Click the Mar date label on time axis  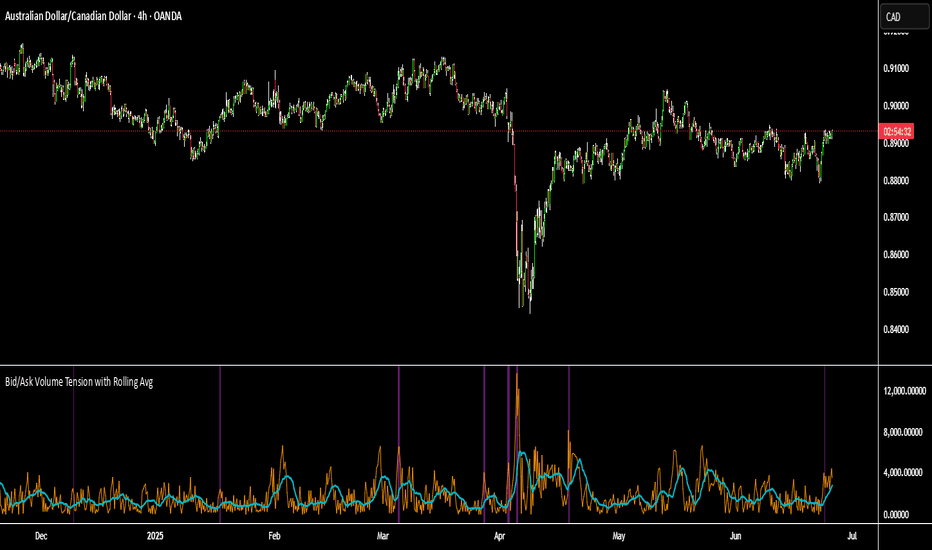[383, 536]
